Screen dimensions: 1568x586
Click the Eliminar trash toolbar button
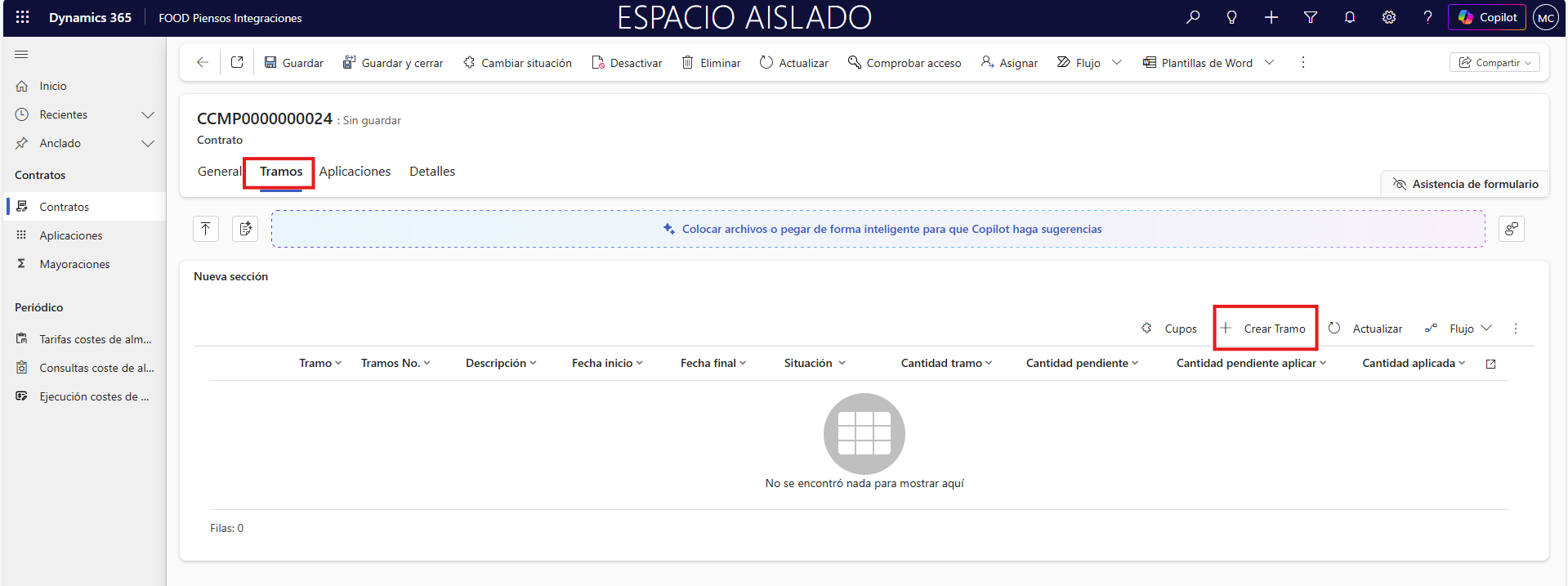tap(711, 63)
